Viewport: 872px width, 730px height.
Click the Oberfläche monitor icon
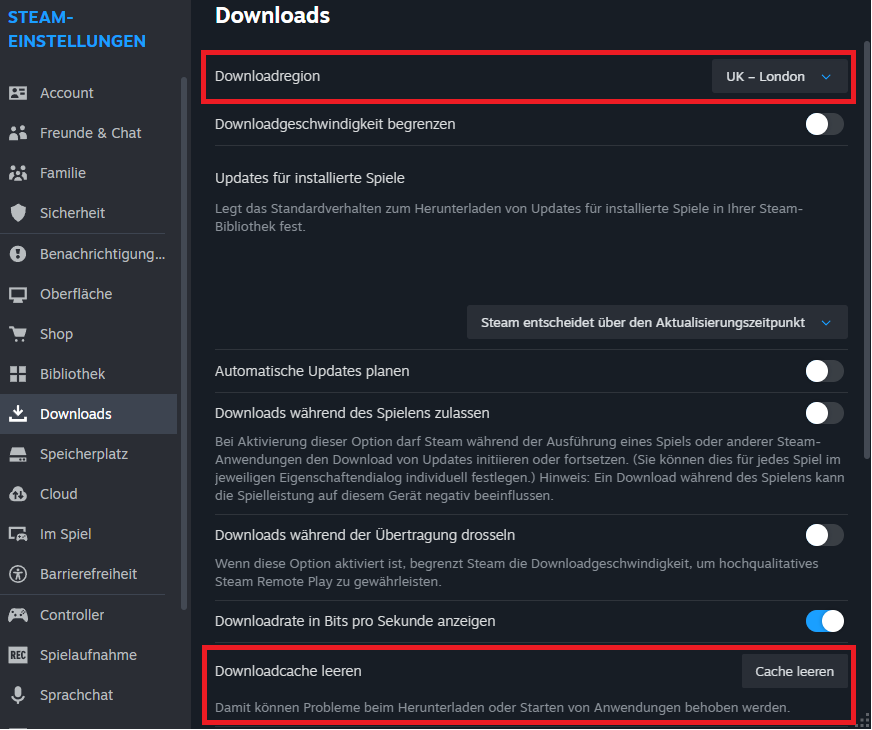(x=18, y=294)
